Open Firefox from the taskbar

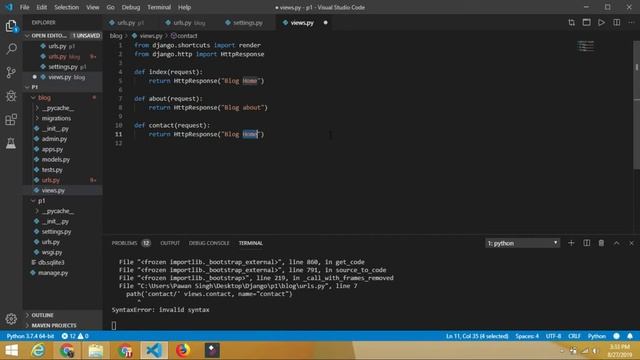tap(183, 350)
